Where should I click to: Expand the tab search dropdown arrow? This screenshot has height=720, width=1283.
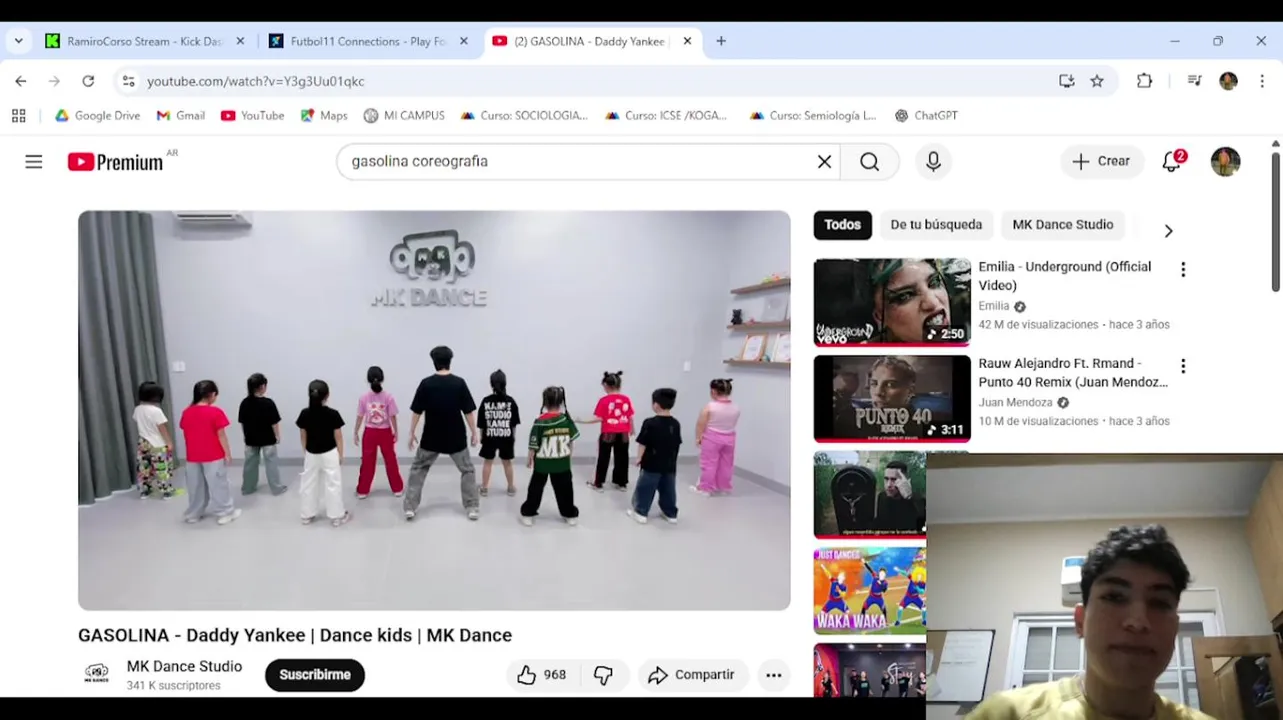click(x=18, y=41)
